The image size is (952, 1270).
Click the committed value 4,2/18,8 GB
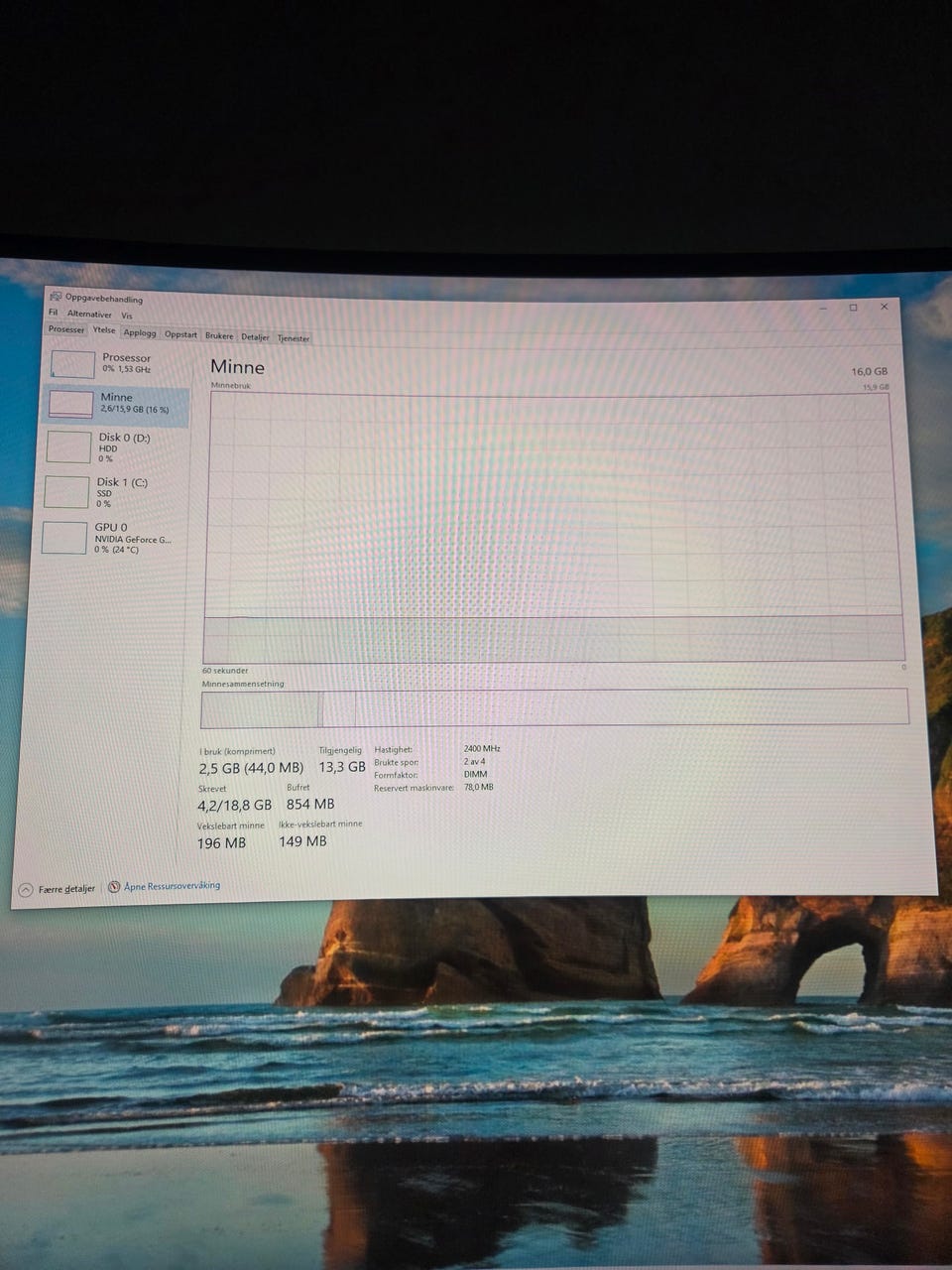235,806
